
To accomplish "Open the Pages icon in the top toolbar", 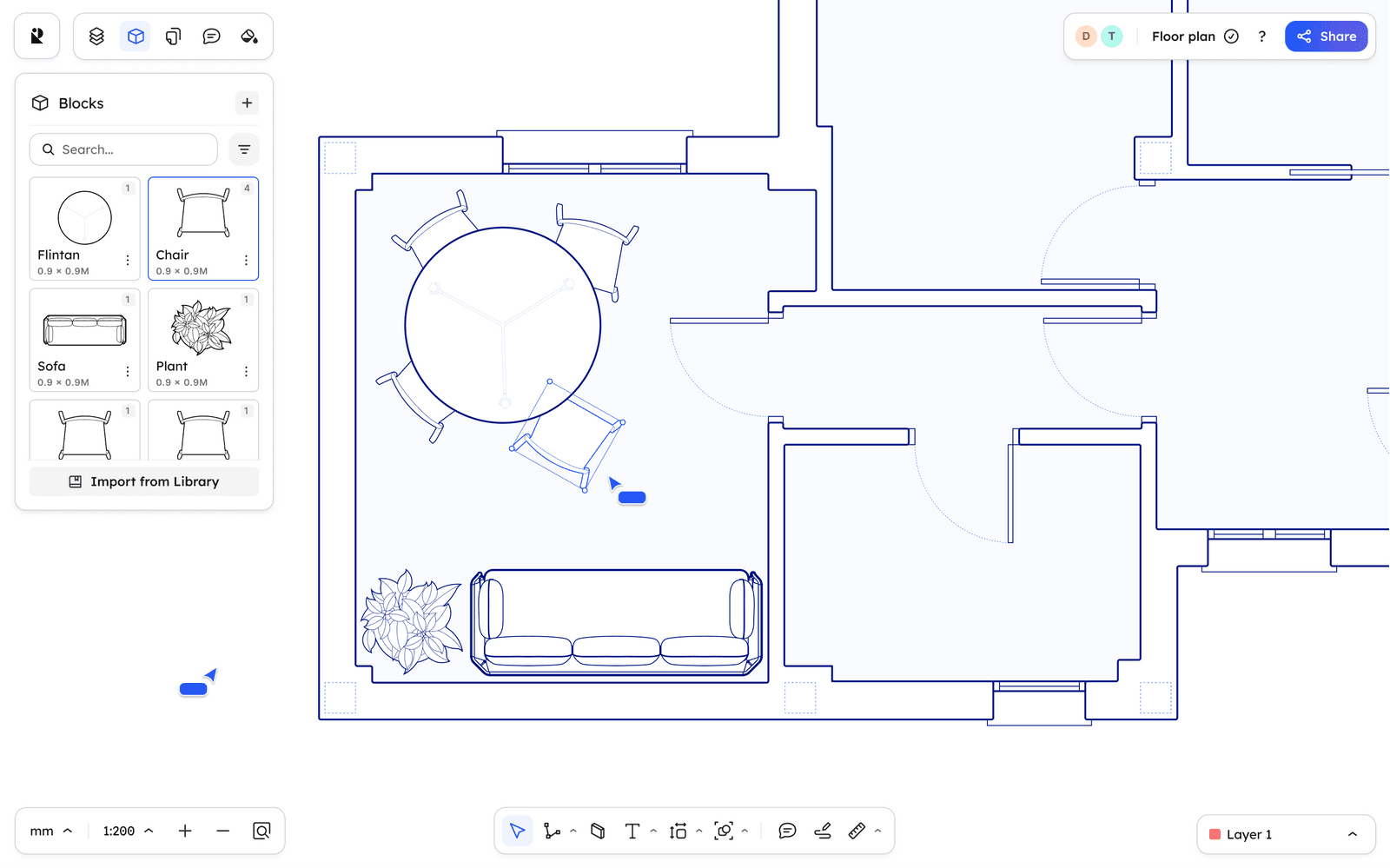I will point(173,36).
